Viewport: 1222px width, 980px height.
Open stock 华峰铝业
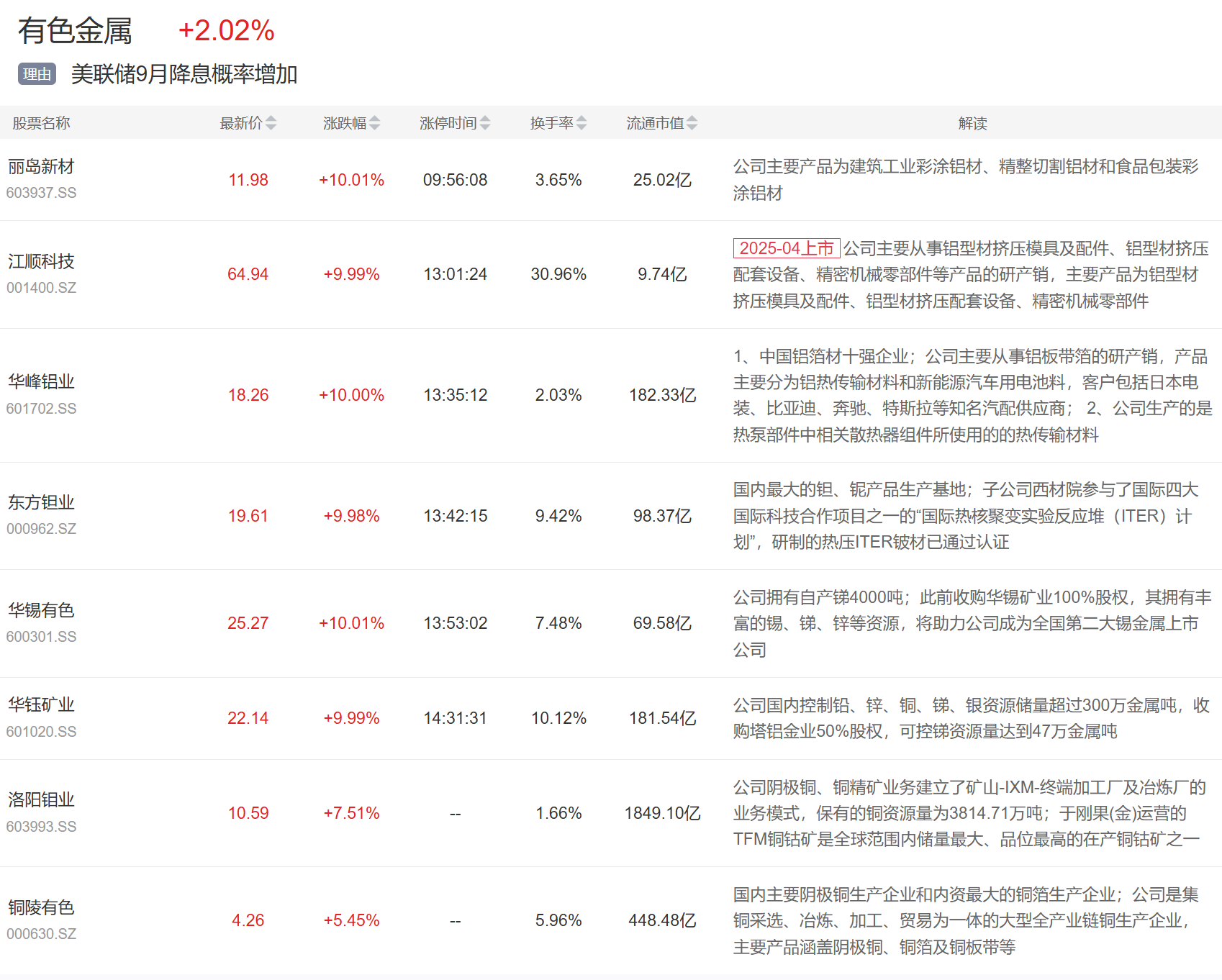(41, 381)
